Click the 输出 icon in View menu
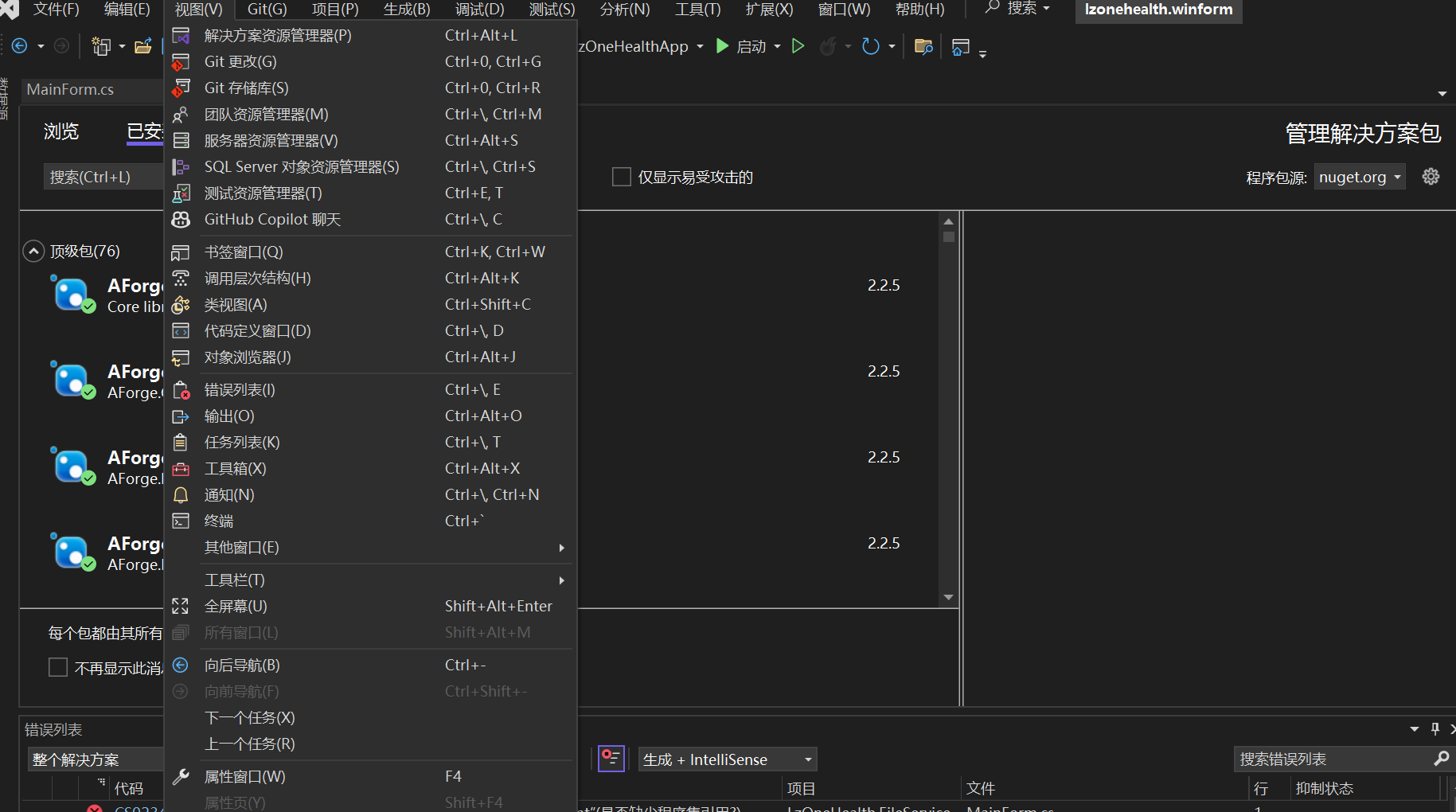 181,416
